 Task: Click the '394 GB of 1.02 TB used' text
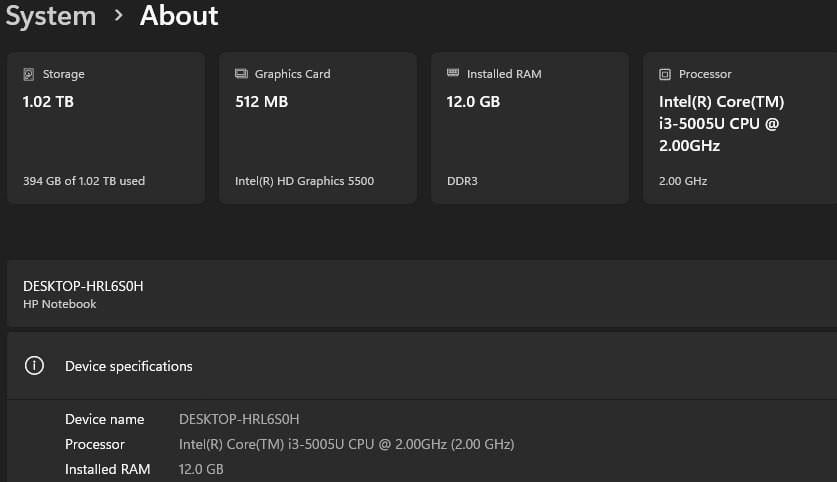pos(84,181)
